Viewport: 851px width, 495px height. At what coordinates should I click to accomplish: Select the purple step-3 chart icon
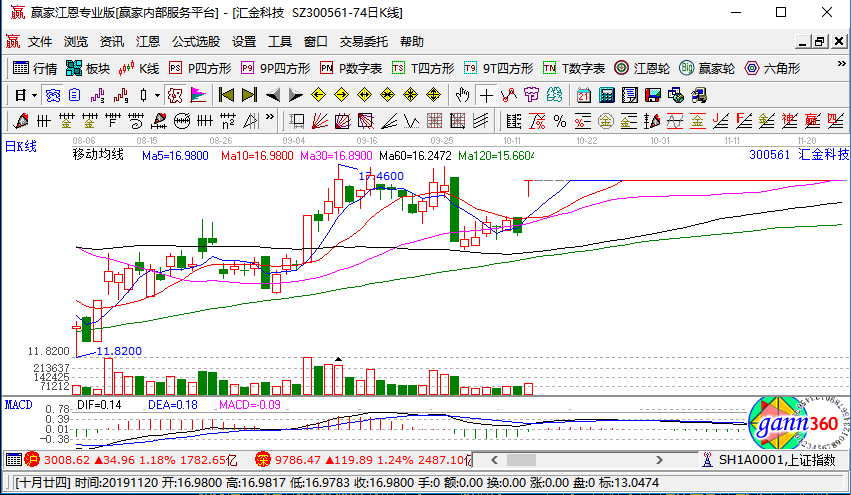pyautogui.click(x=97, y=96)
